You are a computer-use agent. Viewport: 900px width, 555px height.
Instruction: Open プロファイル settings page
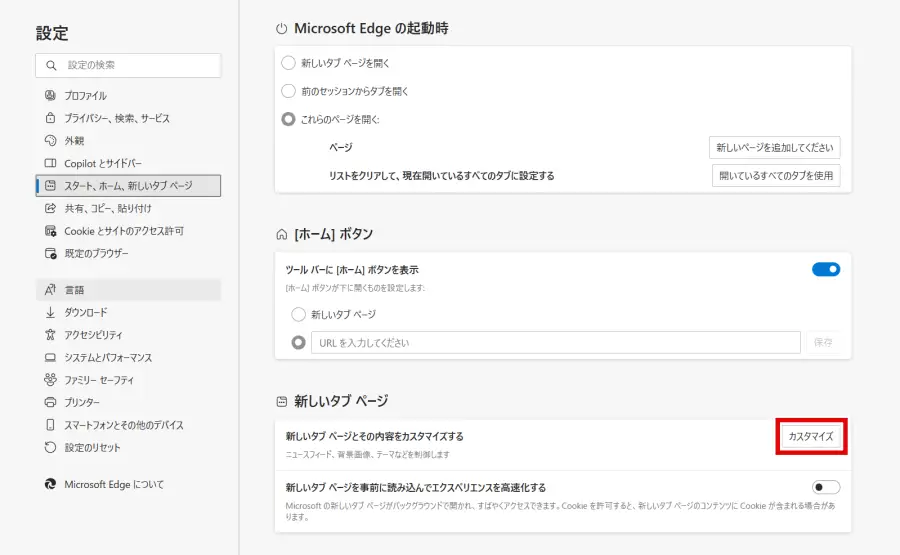tap(128, 95)
